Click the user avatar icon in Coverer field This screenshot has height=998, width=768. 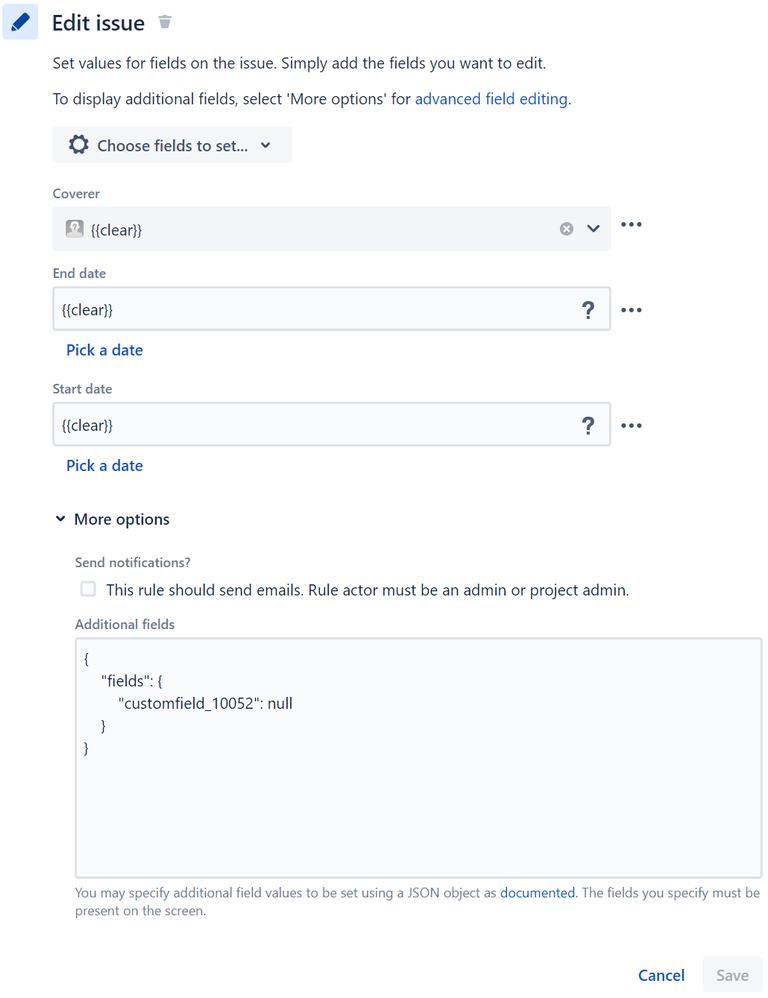tap(74, 228)
